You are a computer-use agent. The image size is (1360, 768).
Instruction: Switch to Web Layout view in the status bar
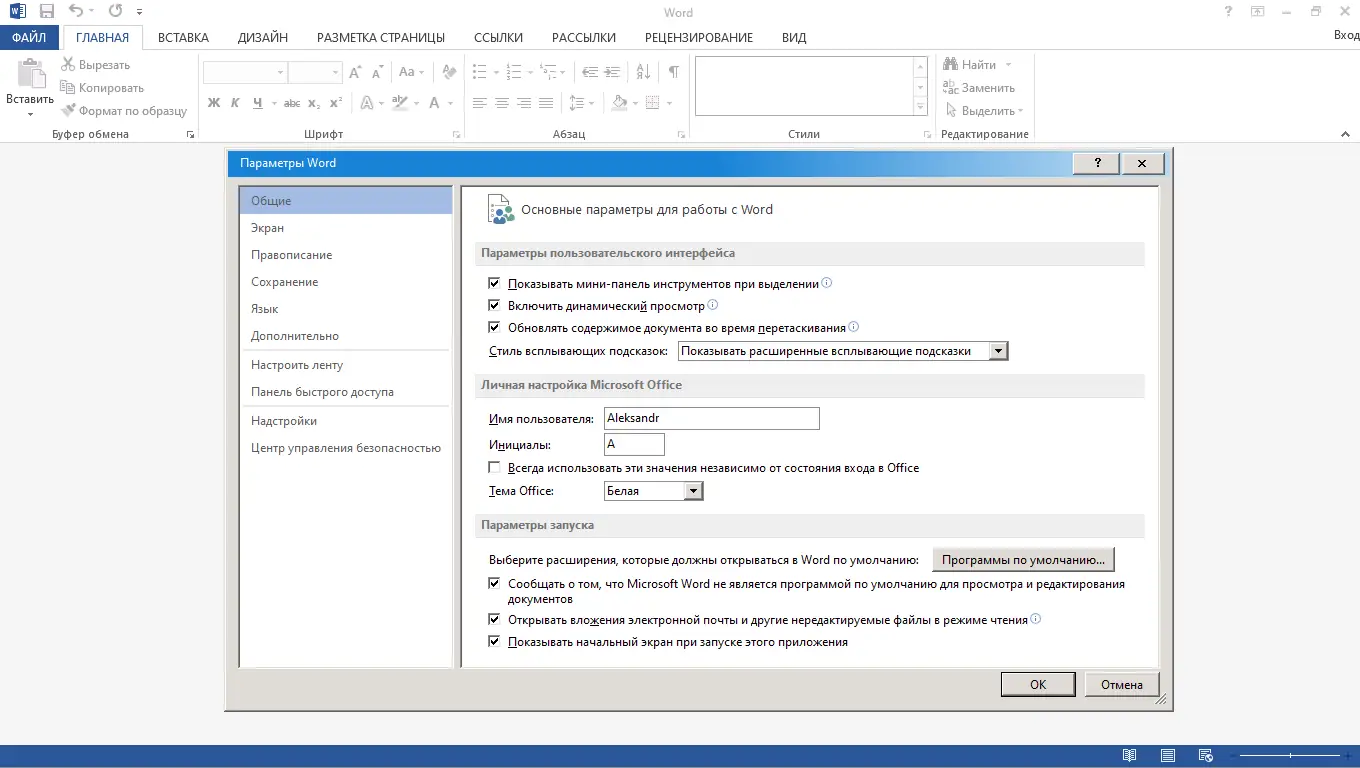pyautogui.click(x=1206, y=756)
